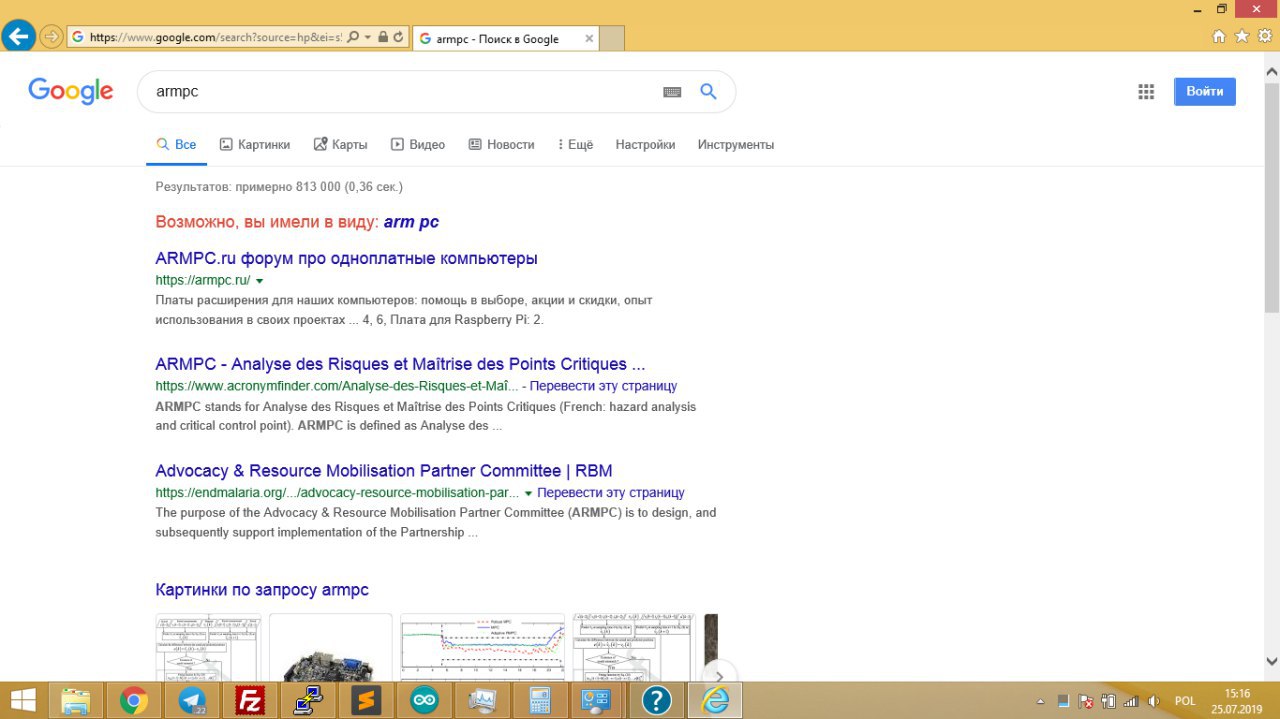
Task: Open PuTTY from the taskbar
Action: pyautogui.click(x=308, y=701)
